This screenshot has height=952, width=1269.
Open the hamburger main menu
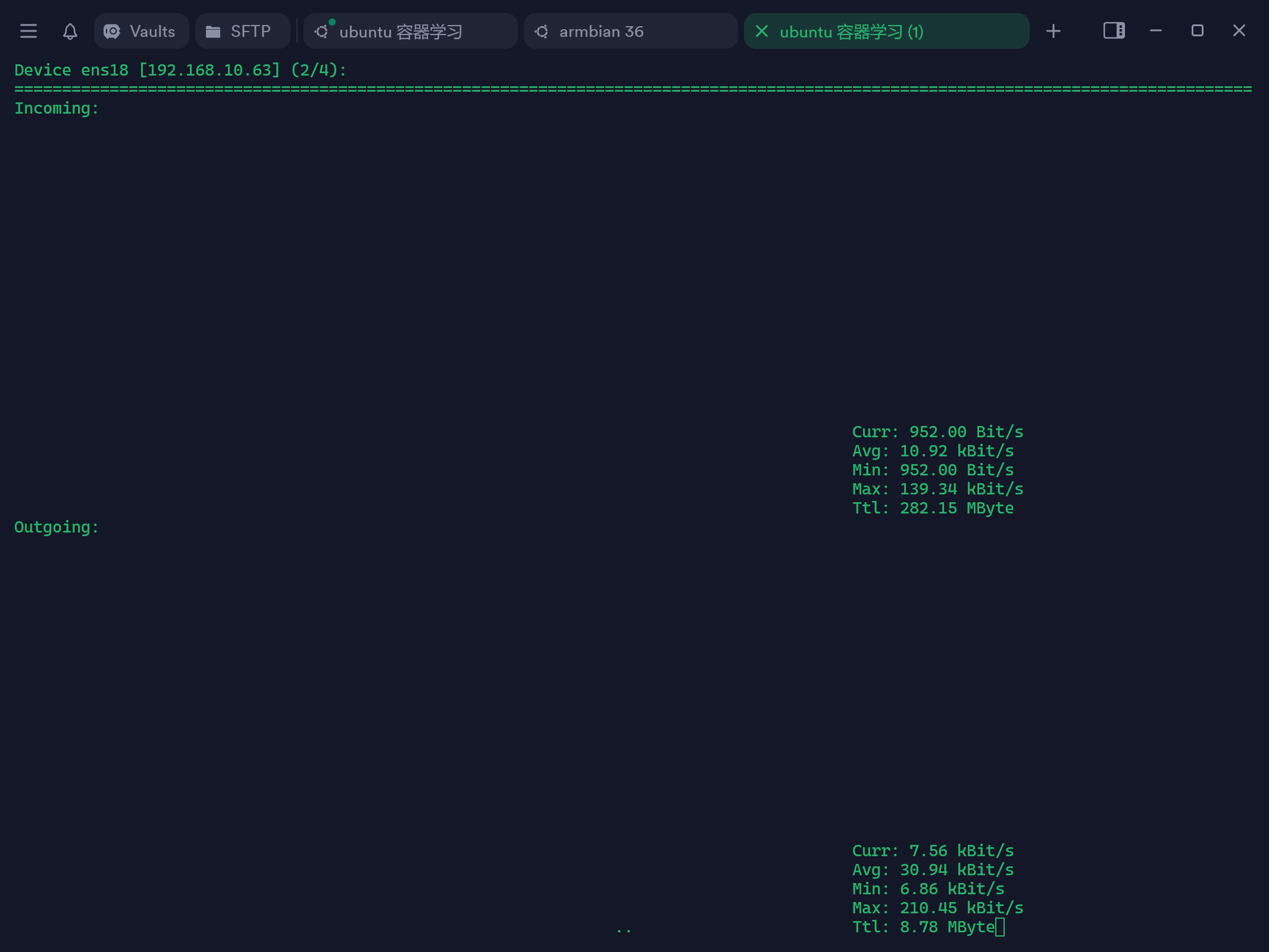coord(28,31)
